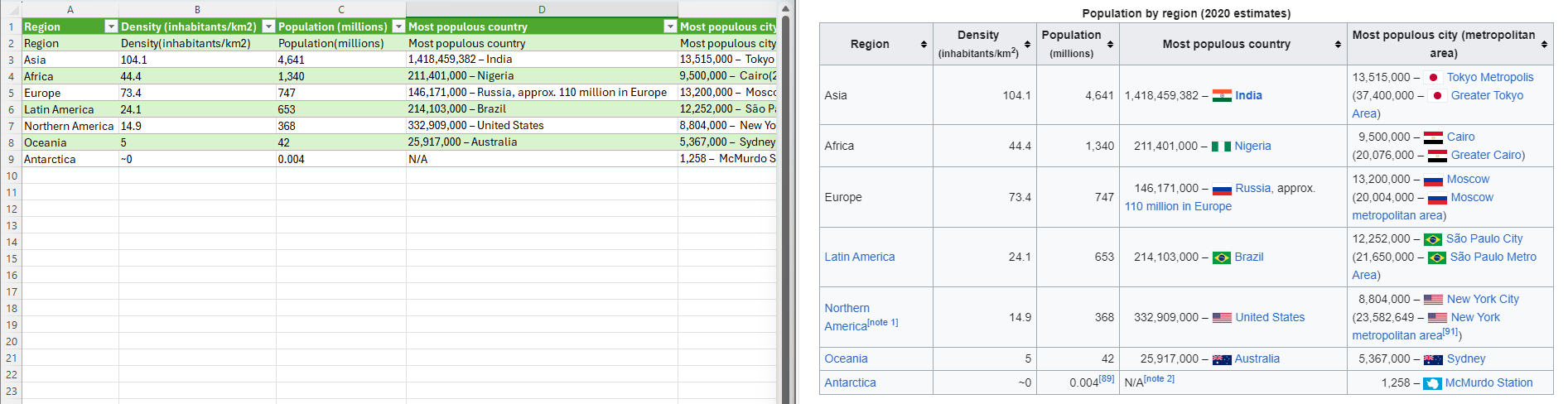Viewport: 1568px width, 404px height.
Task: Select column D header in spreadsheet
Action: 542,9
